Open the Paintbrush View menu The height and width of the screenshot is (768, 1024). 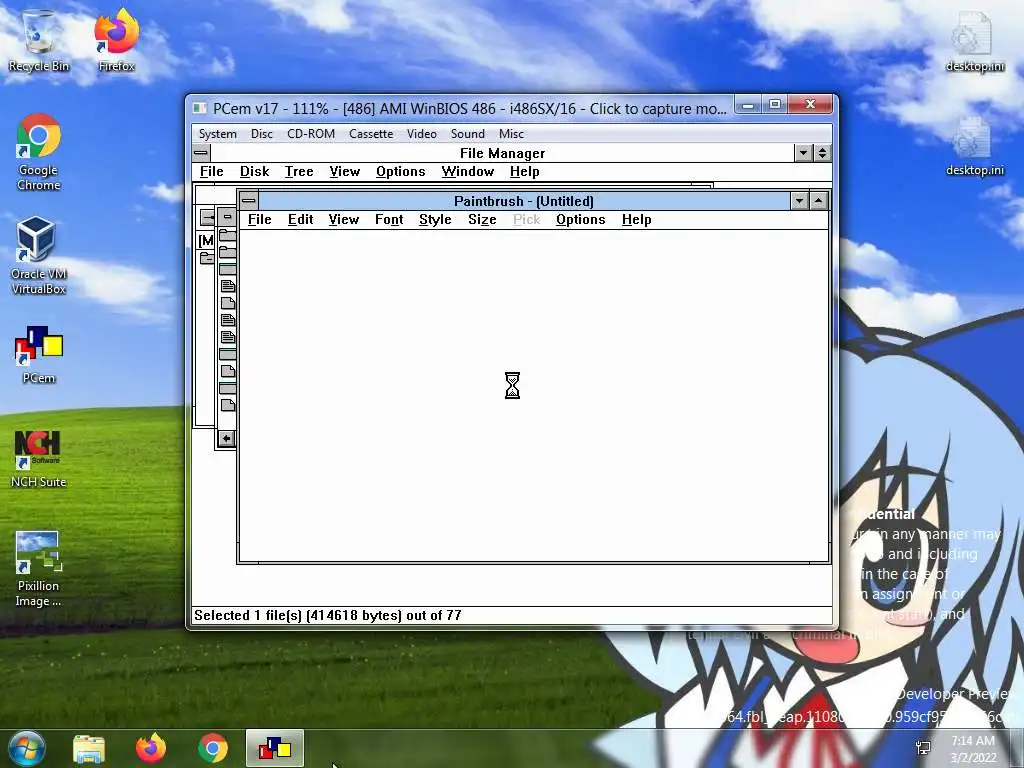tap(344, 219)
